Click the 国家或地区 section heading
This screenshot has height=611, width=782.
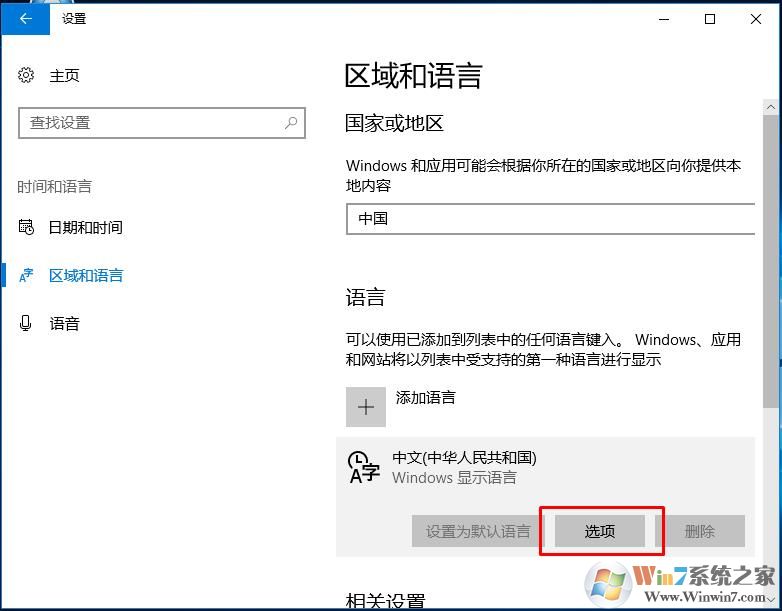(394, 123)
